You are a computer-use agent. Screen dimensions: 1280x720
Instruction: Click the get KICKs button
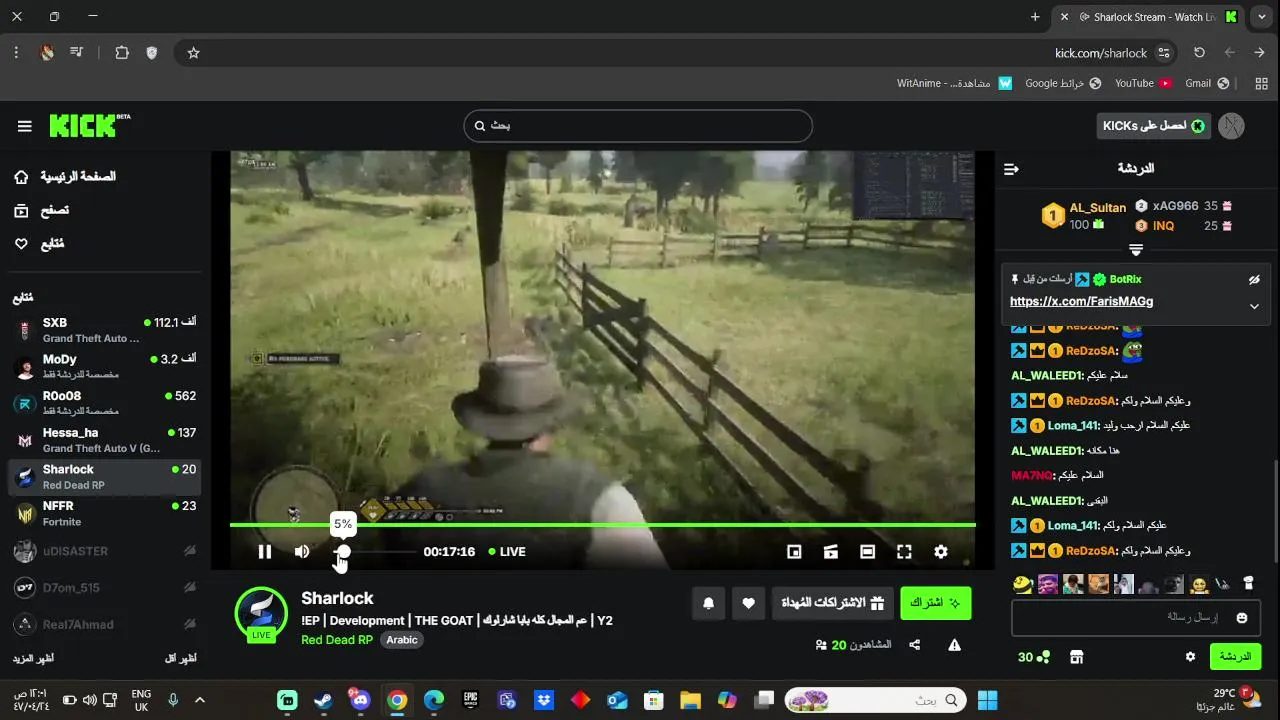1154,125
